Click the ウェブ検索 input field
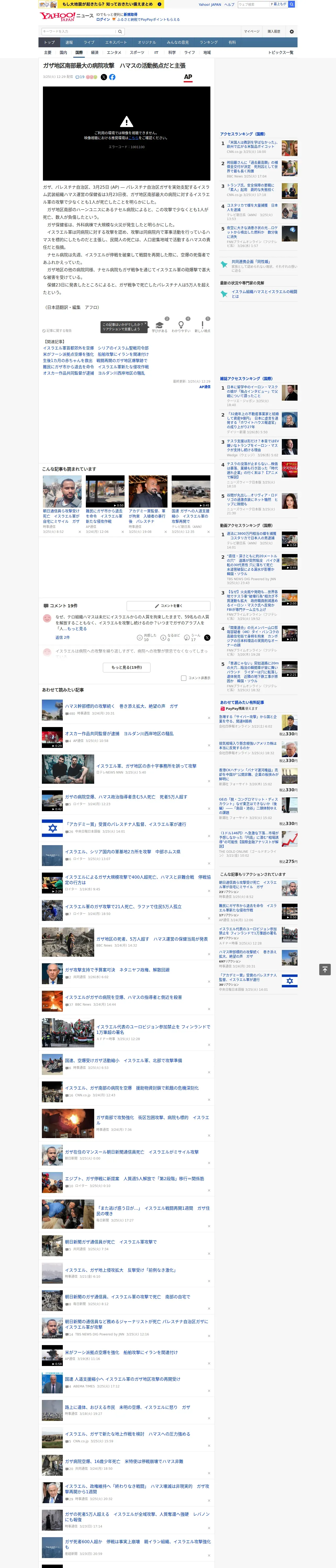 pos(253,4)
